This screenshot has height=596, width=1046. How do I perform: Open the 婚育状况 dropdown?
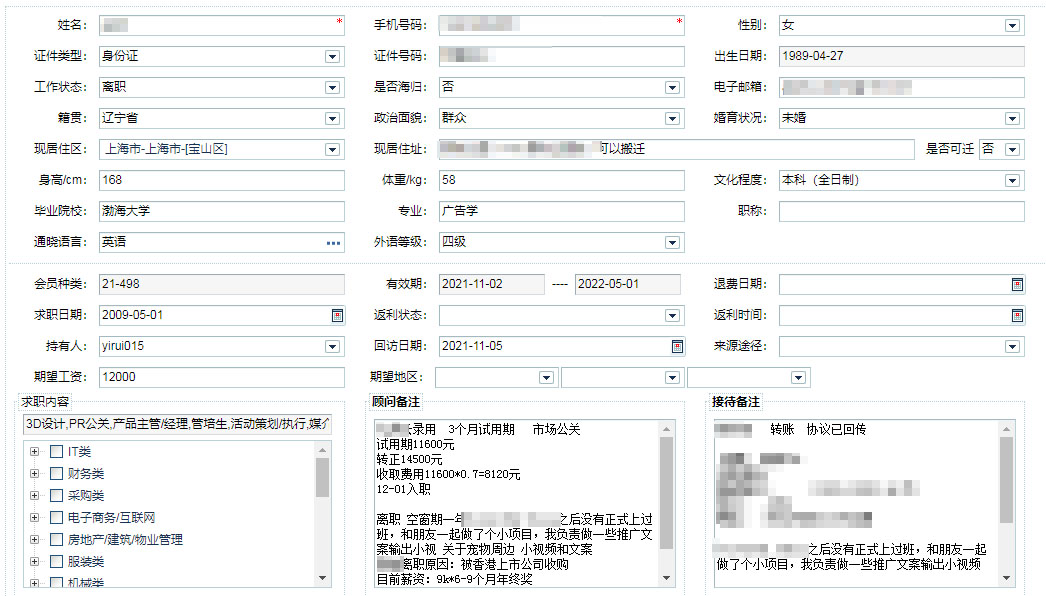tap(1012, 119)
